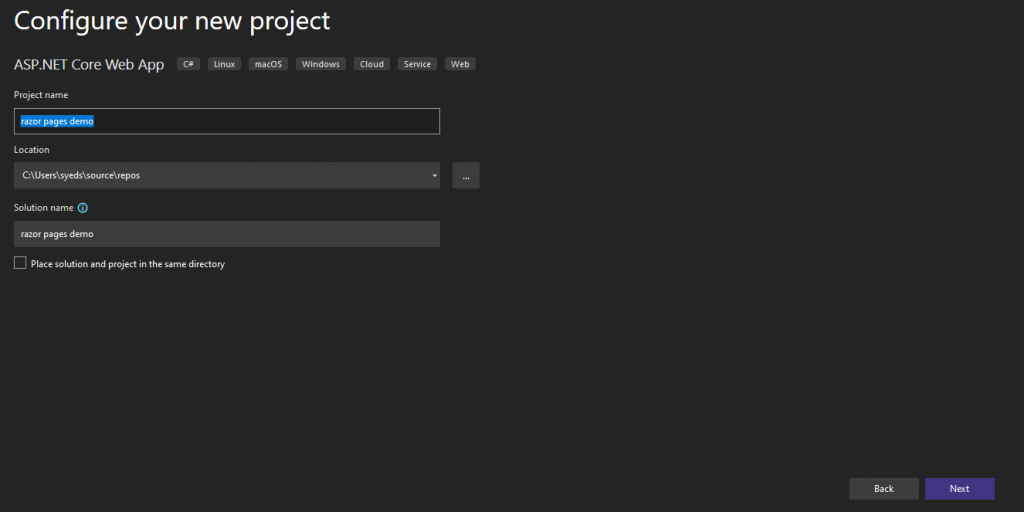Click the Location label text
The height and width of the screenshot is (512, 1024).
(x=31, y=150)
